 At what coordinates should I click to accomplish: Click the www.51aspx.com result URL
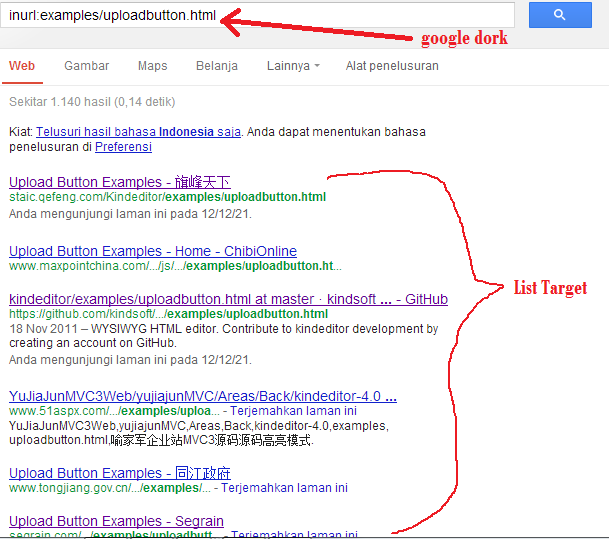click(114, 411)
